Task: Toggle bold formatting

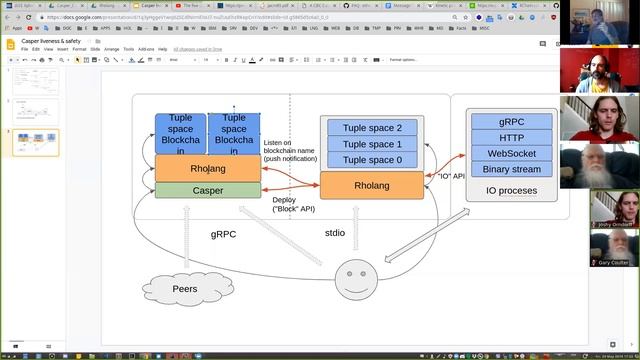Action: click(x=227, y=60)
